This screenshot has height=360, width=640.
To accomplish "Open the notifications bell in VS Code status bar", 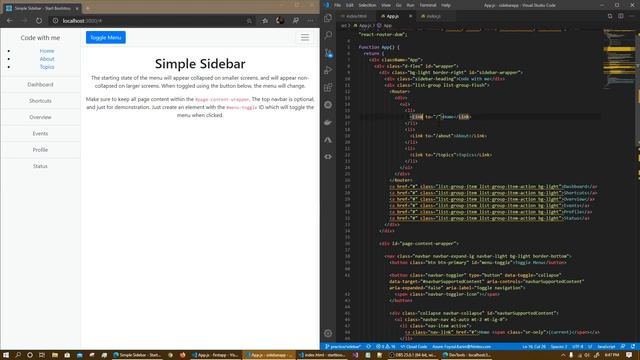I will coord(633,347).
